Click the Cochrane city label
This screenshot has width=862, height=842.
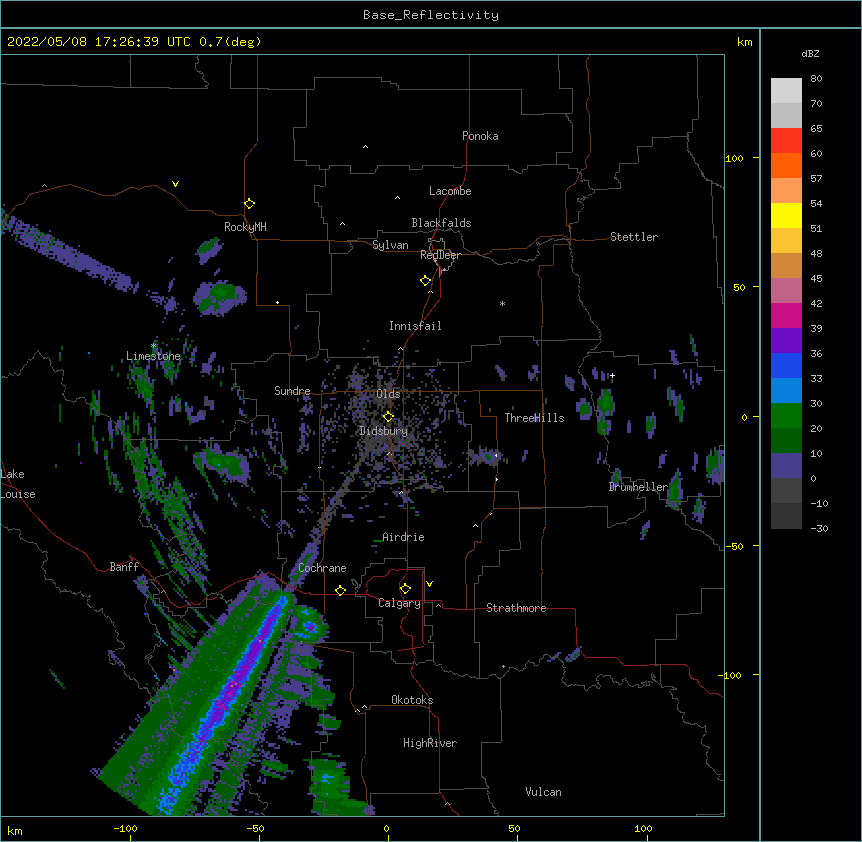click(322, 568)
